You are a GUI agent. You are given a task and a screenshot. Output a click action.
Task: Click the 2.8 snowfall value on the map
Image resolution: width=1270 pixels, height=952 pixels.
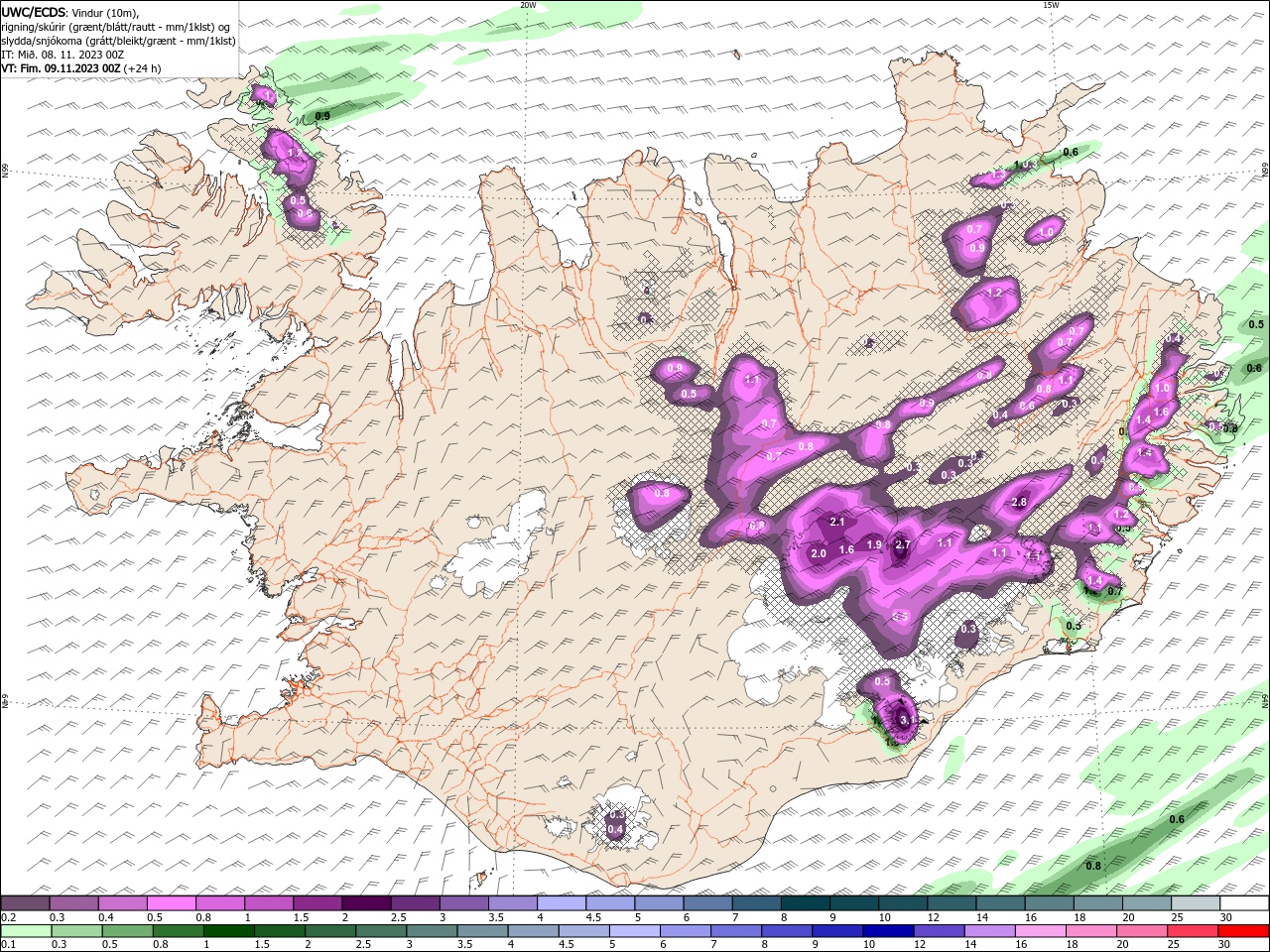click(x=1019, y=503)
